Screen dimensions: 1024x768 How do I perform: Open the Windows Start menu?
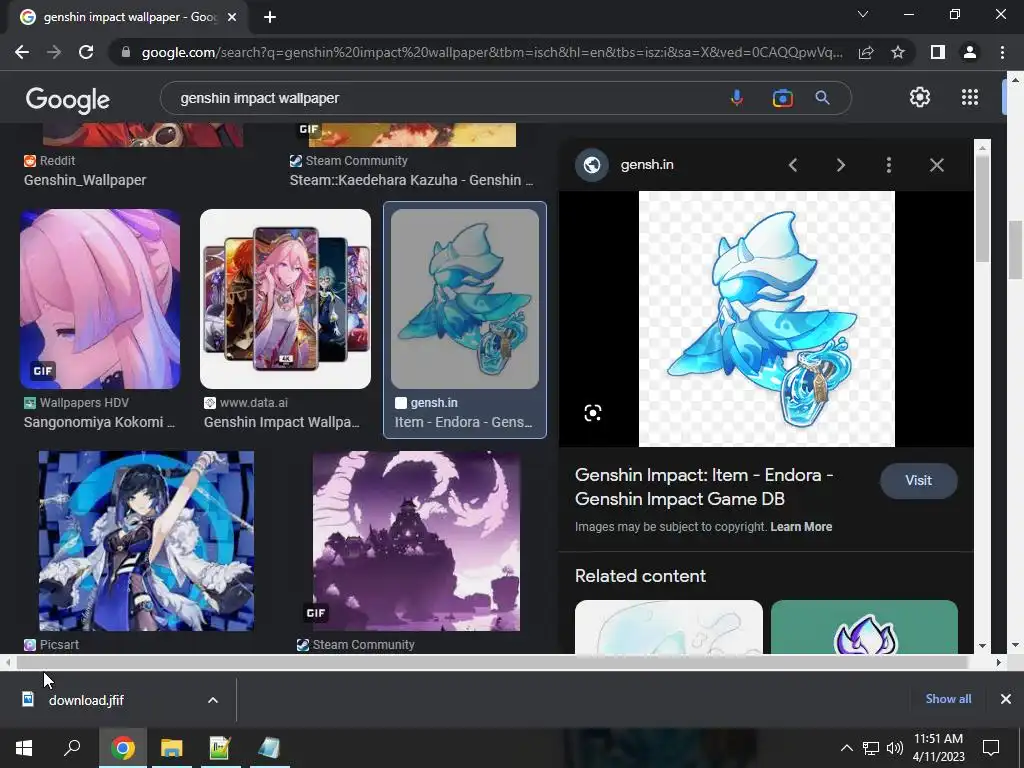[24, 747]
